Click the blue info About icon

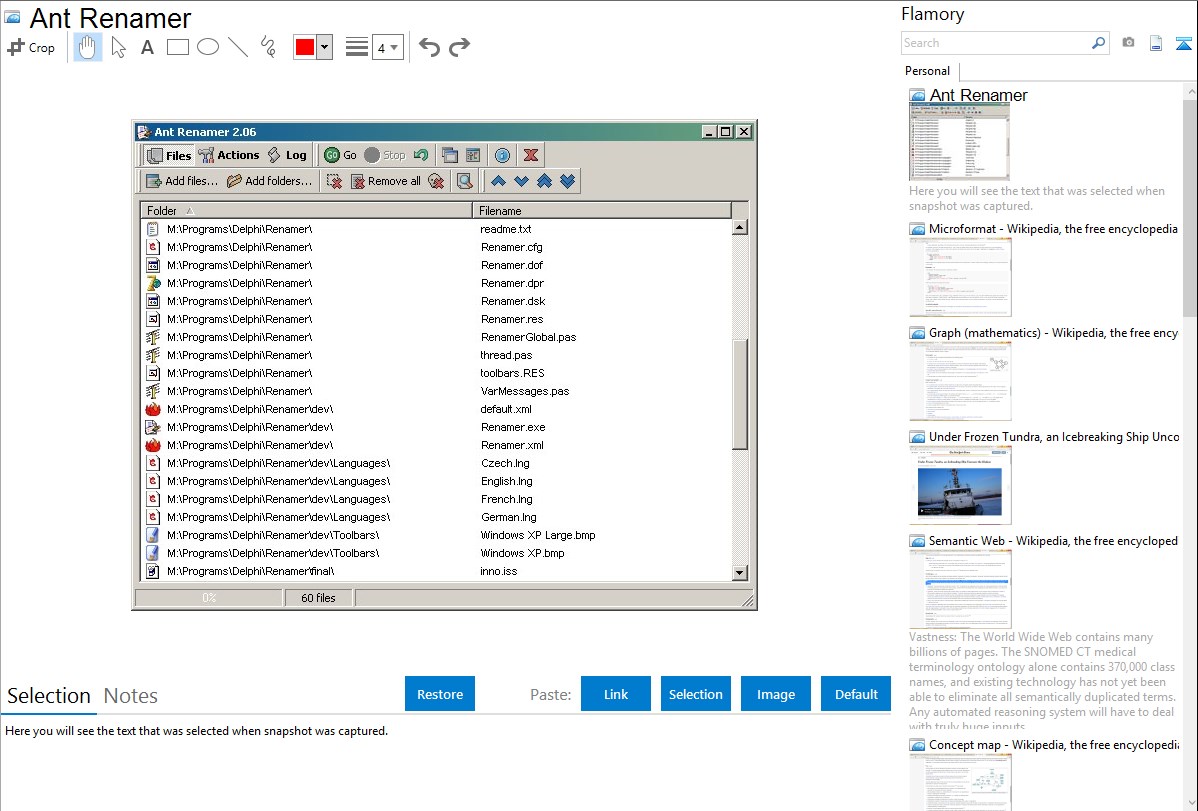502,155
